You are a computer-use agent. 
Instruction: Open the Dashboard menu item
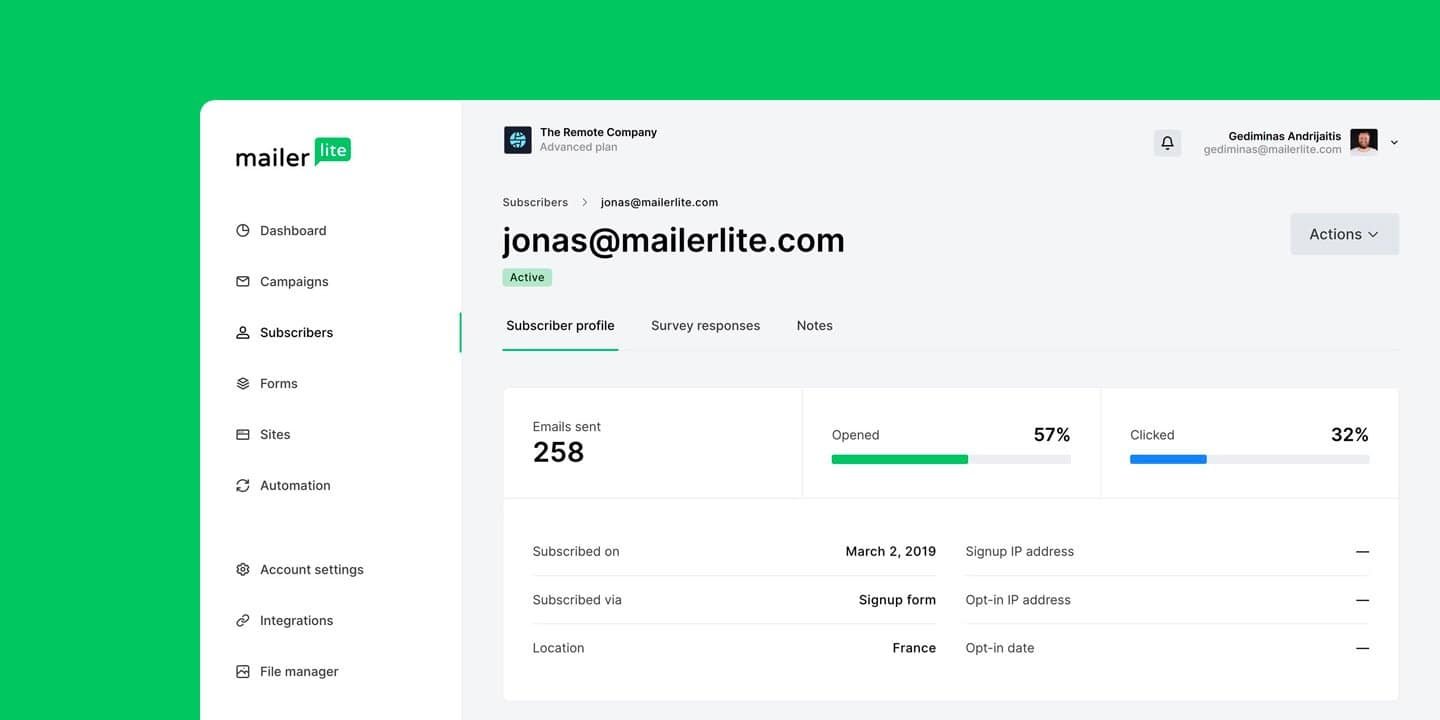click(293, 230)
